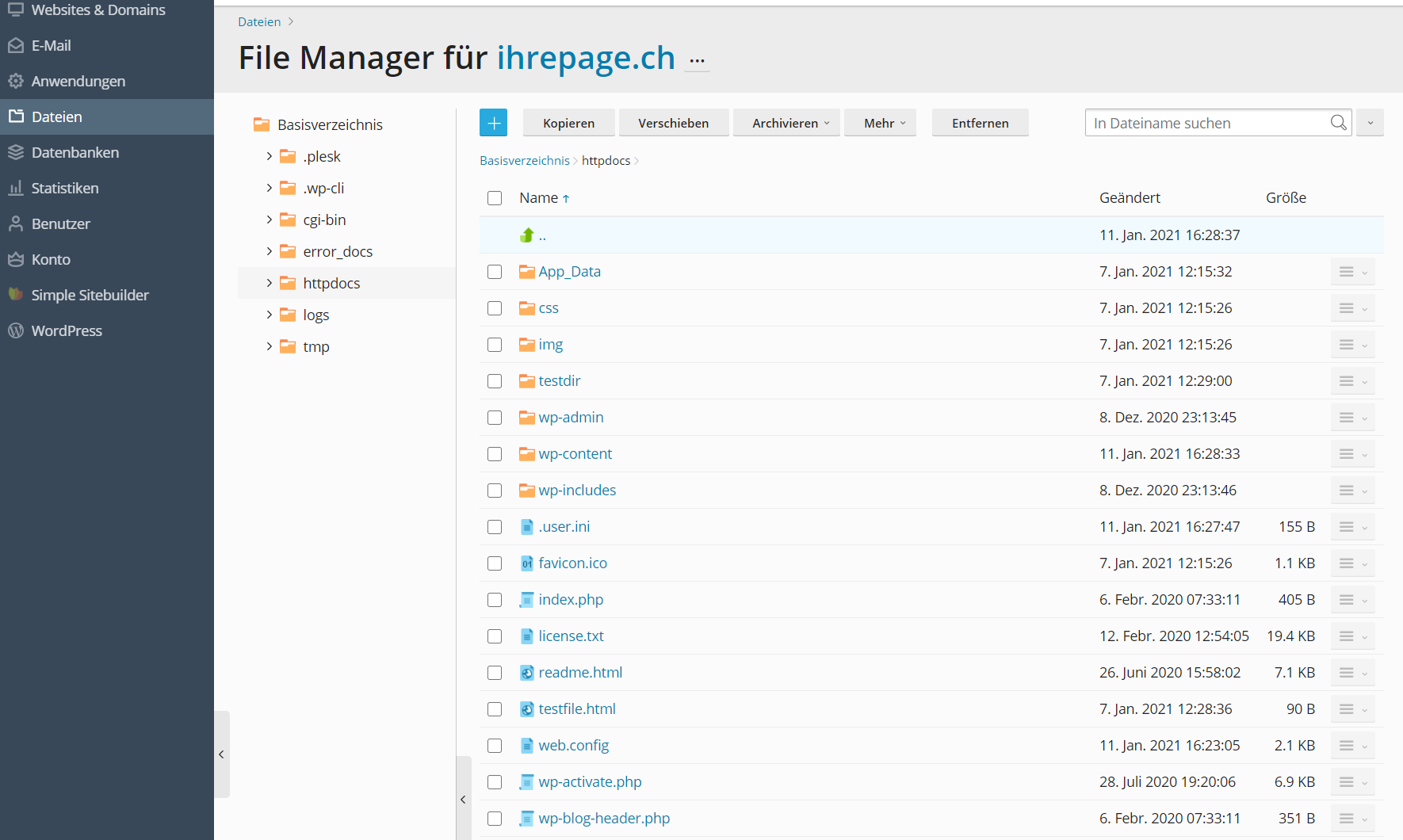This screenshot has width=1403, height=840.
Task: Click inside the In Dateiname suchen field
Action: (1189, 122)
